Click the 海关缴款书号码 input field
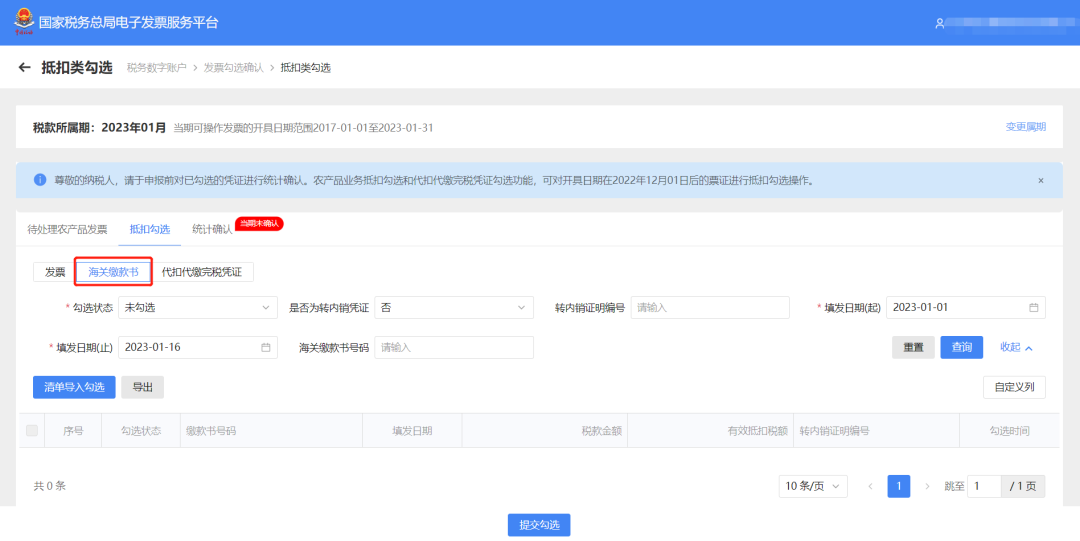1080x541 pixels. click(453, 348)
